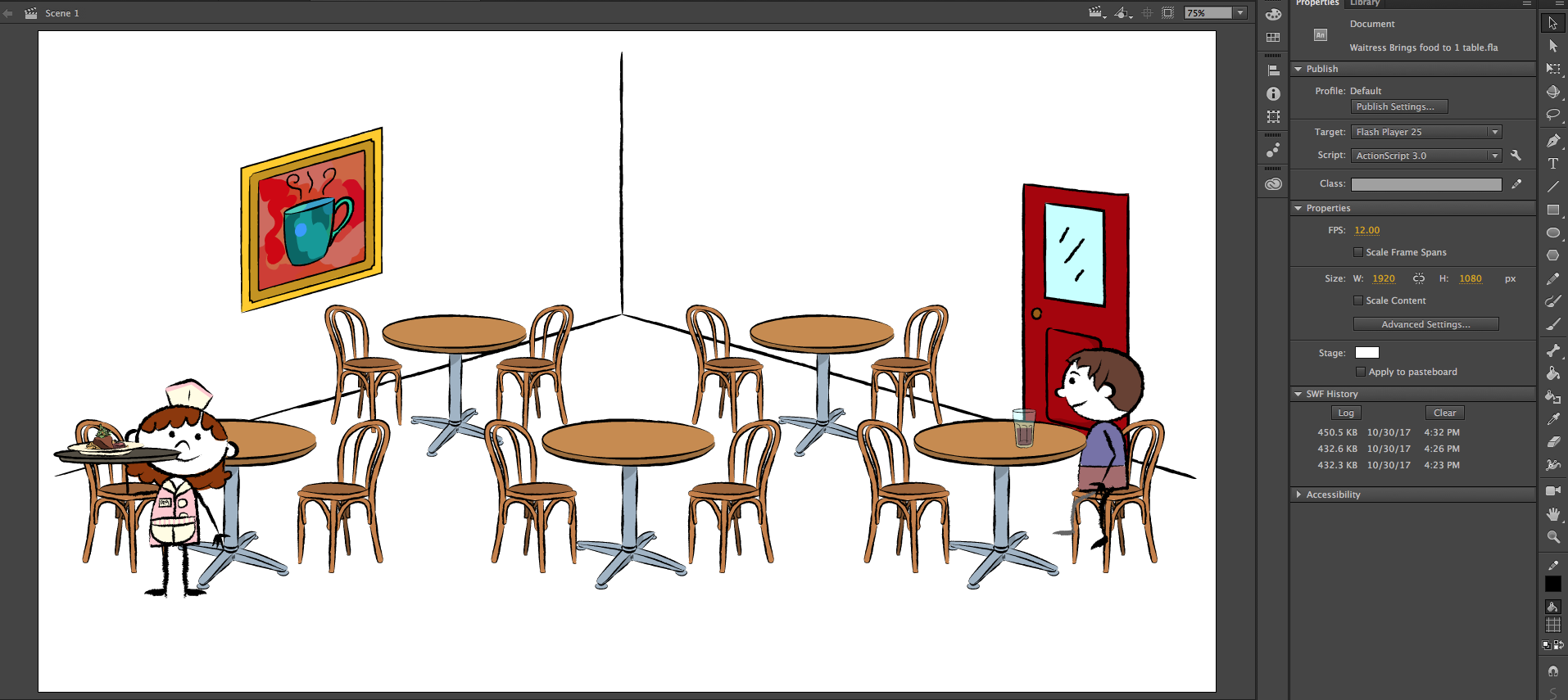
Task: Check the Scale Content option
Action: tap(1358, 300)
